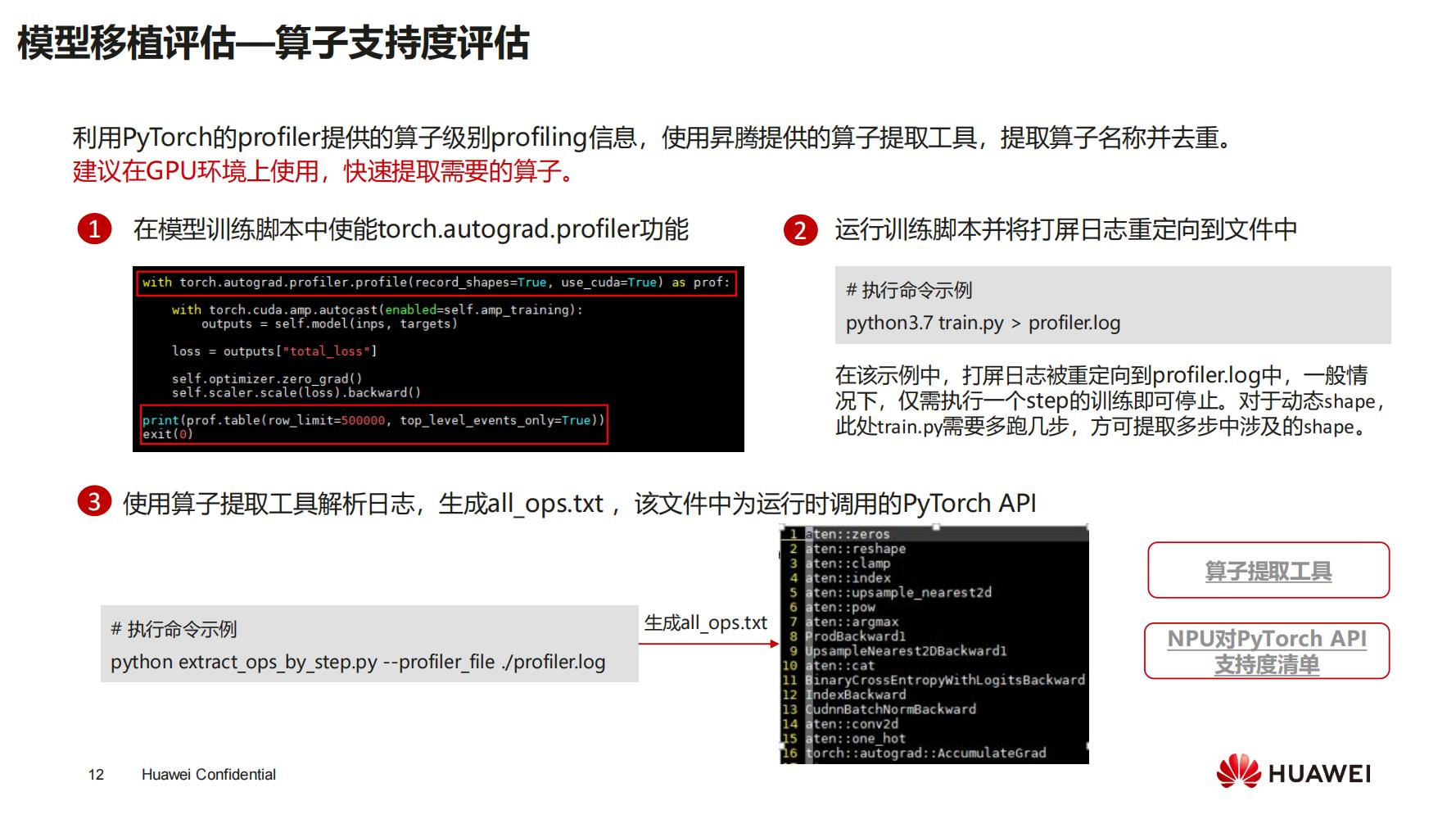
Task: Click the line aten::conv2d
Action: (852, 724)
